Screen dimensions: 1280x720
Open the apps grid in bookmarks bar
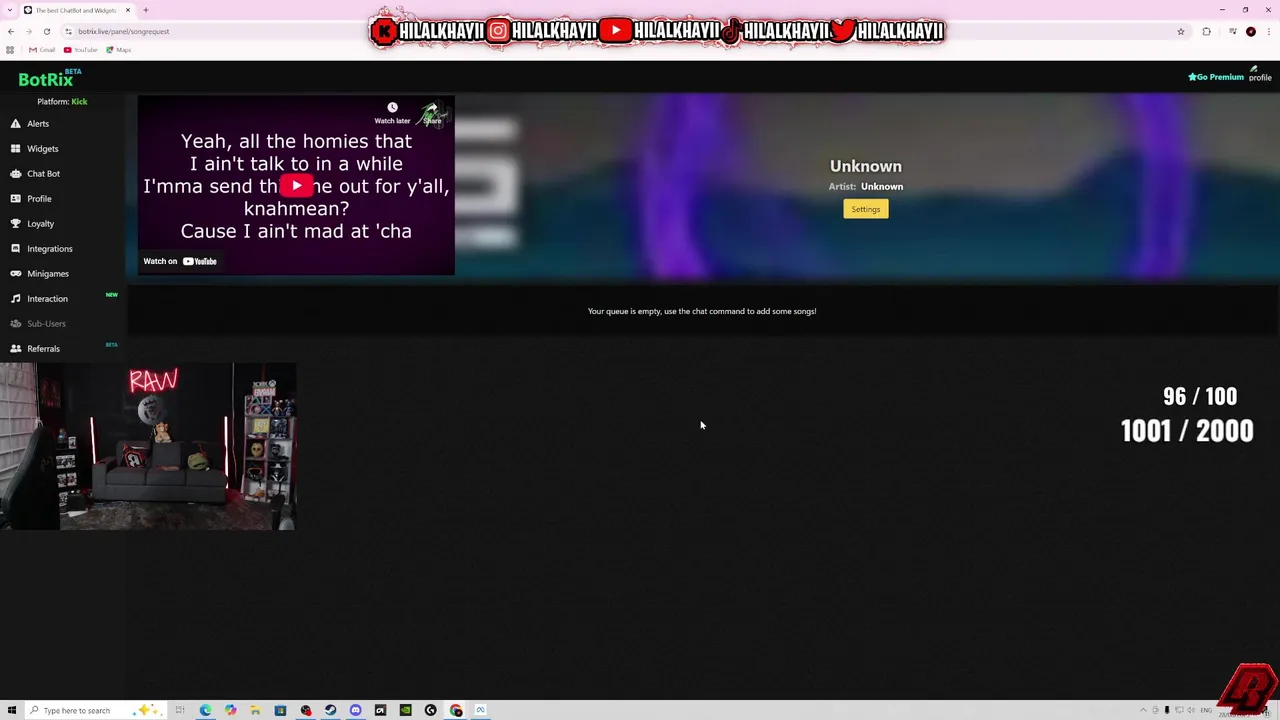point(10,50)
